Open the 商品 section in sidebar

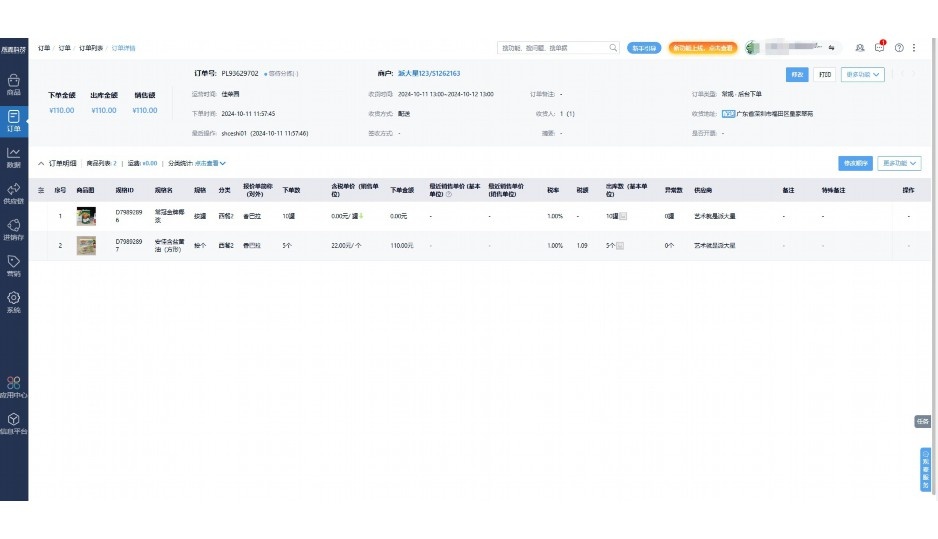pos(14,83)
